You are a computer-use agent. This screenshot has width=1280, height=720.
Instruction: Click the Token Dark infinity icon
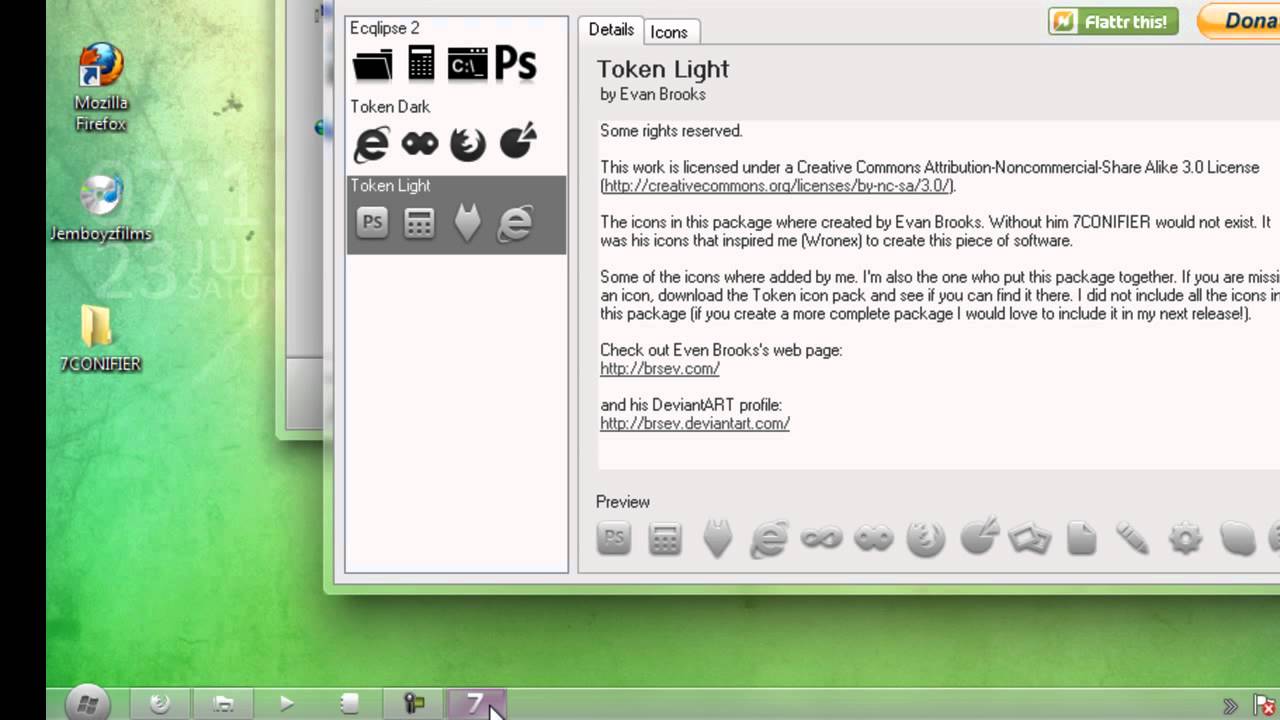[x=420, y=144]
